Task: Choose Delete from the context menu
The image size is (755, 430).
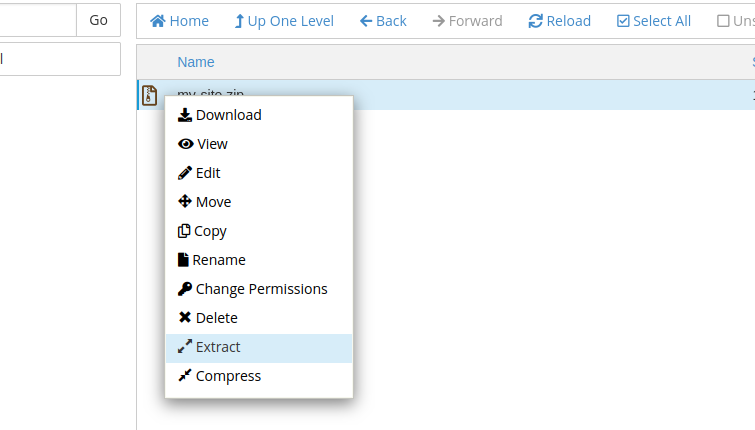Action: click(208, 318)
